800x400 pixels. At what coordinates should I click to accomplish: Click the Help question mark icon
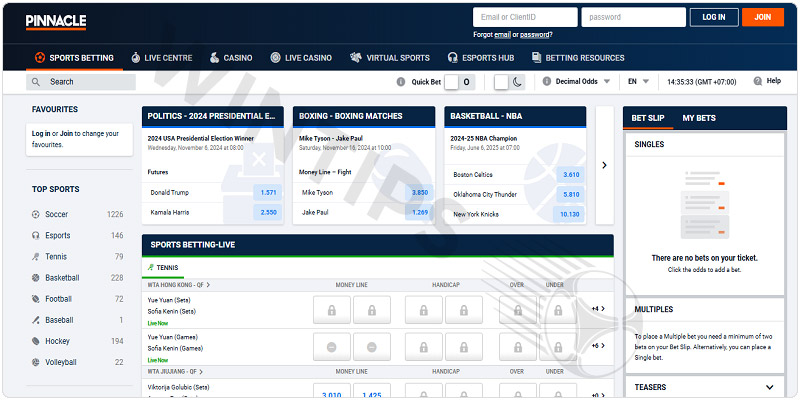(x=756, y=81)
